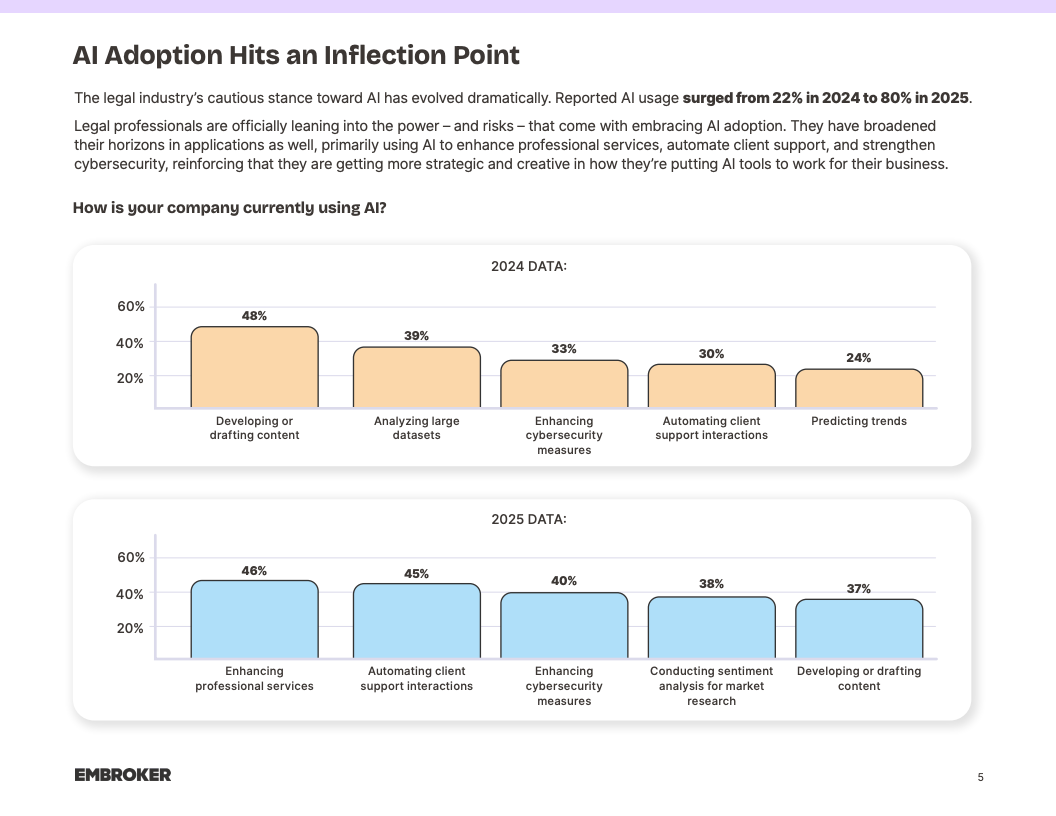Click the "How is your company currently using AI?" subheading
Screen dimensions: 1056x816
click(229, 209)
